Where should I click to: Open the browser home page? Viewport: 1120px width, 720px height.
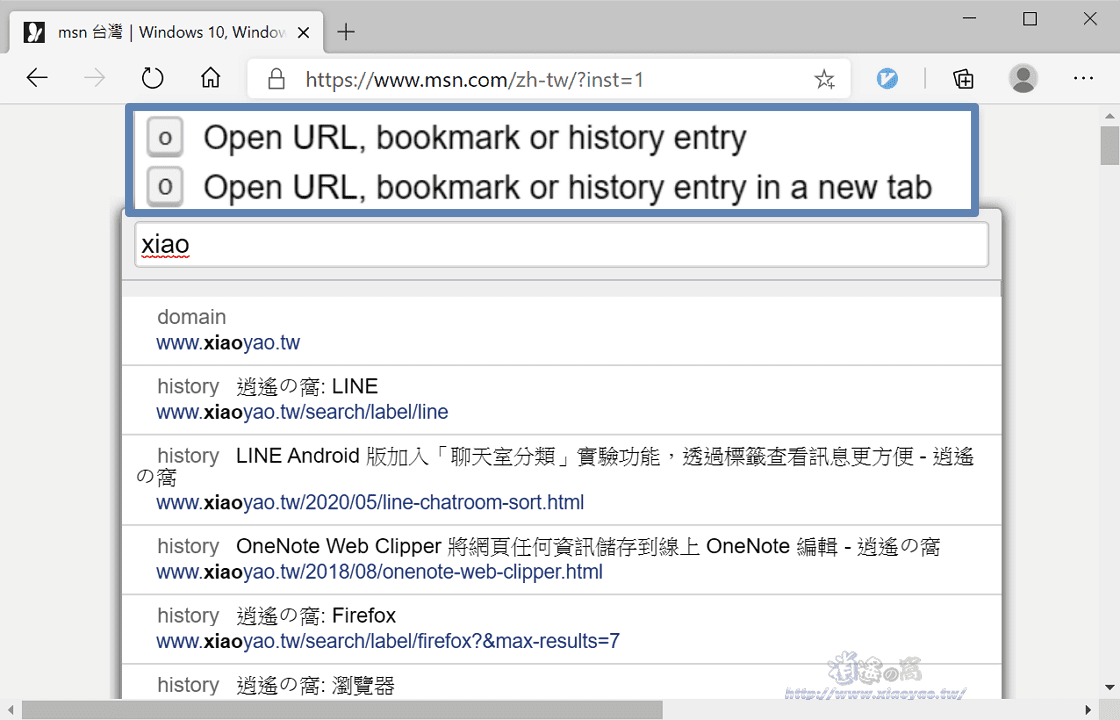(x=210, y=77)
